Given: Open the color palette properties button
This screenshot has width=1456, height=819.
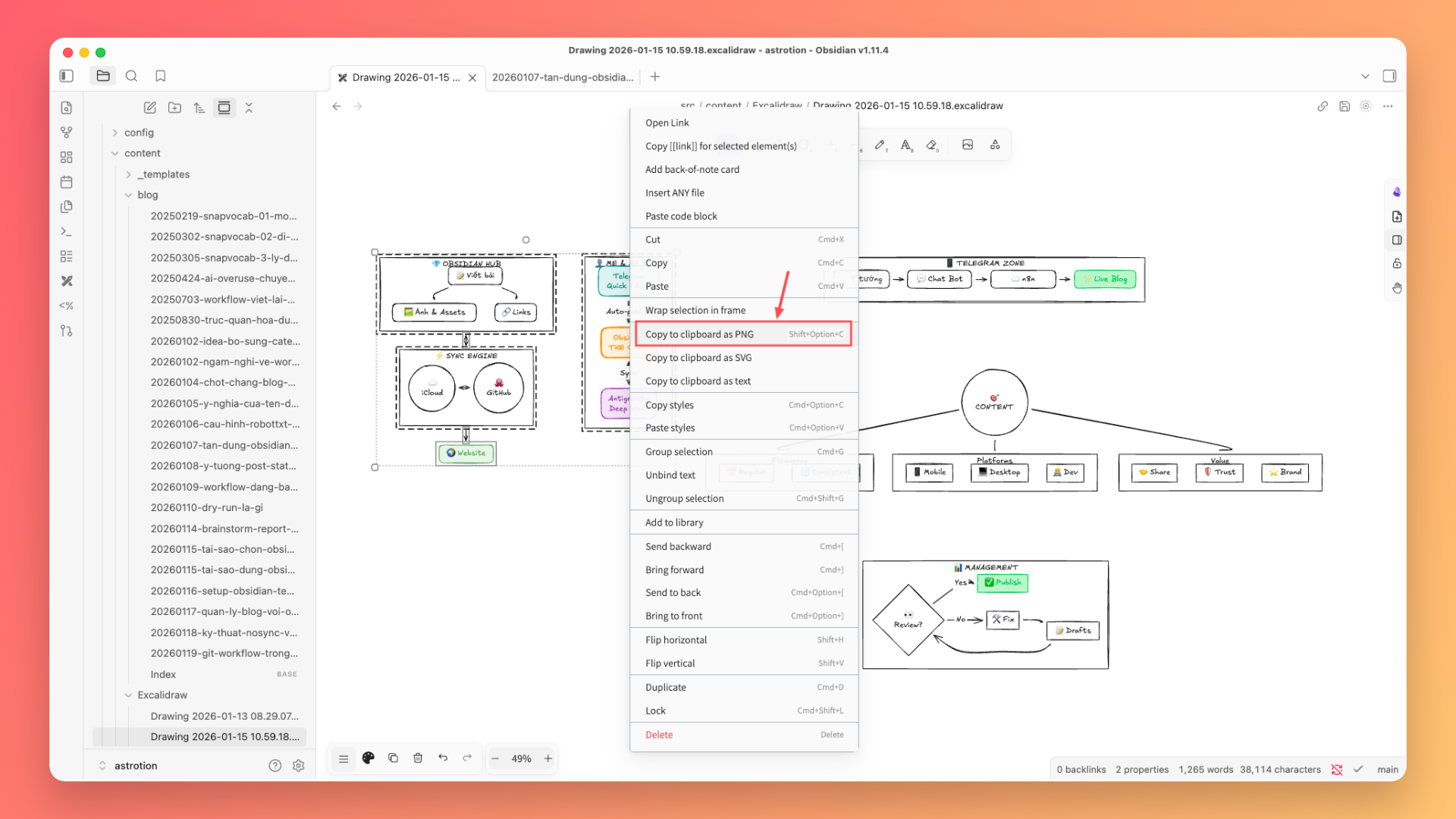Looking at the screenshot, I should coord(369,758).
